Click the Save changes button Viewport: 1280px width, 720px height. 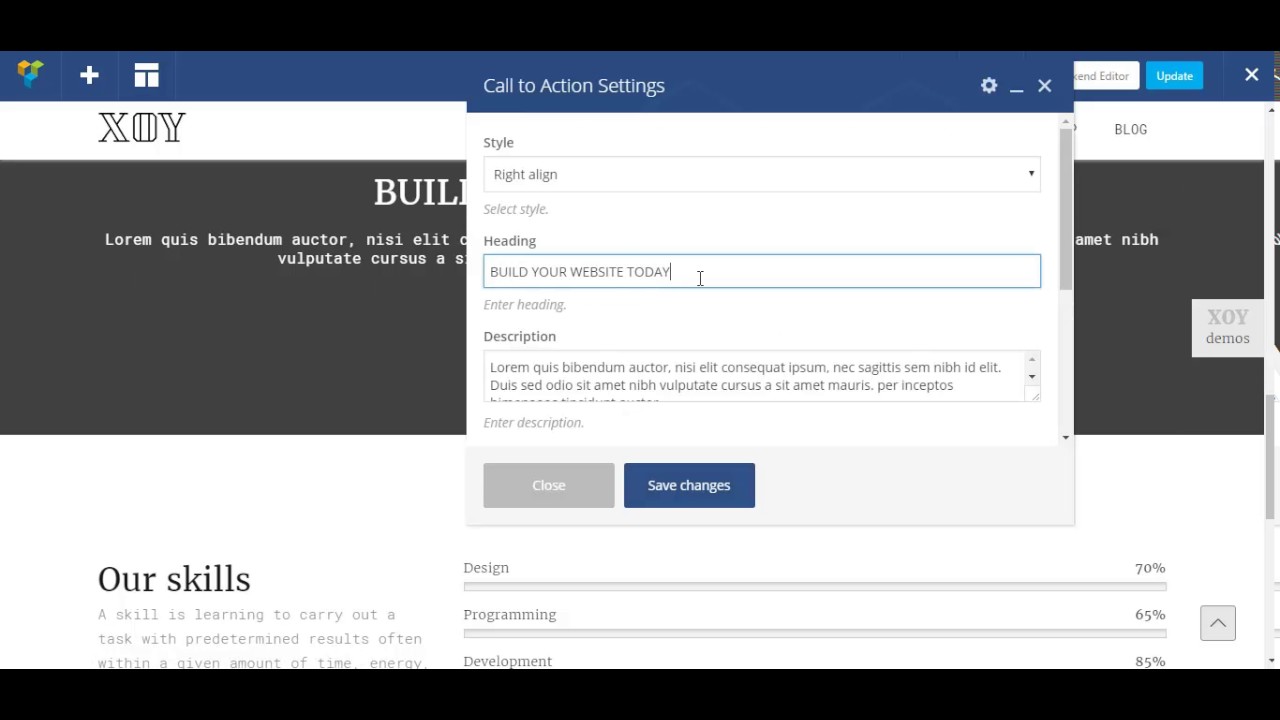[x=689, y=485]
